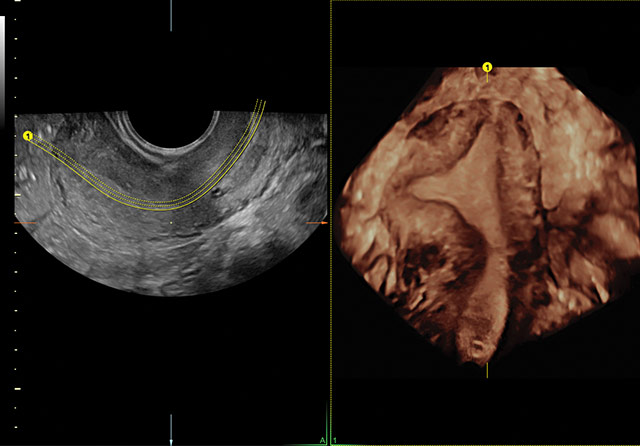
Task: Click the orange plane marker on the left edge
Action: [x=24, y=221]
